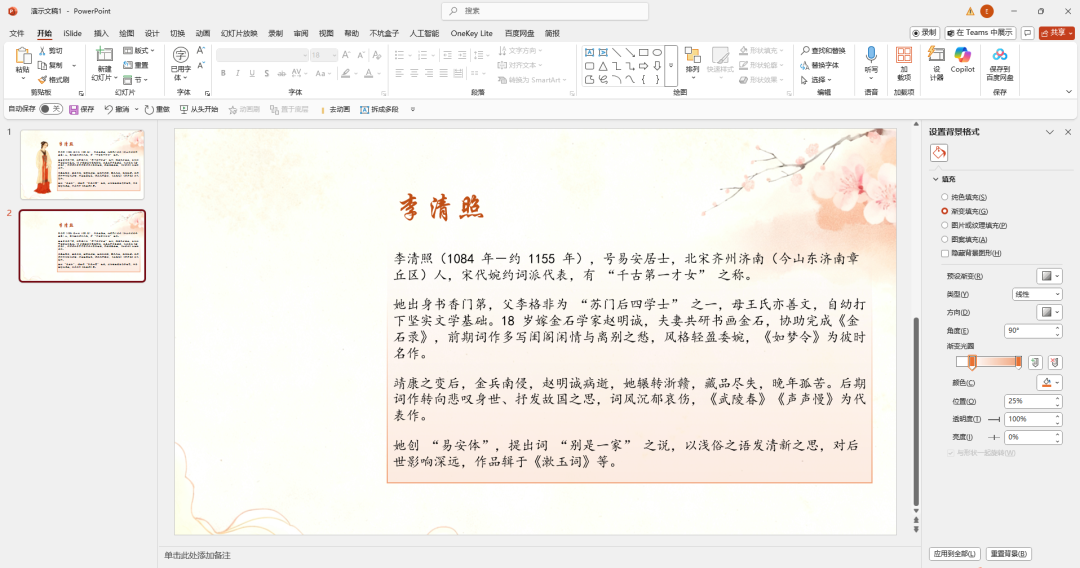Click the Save (保存) icon in quick toolbar
Viewport: 1080px width, 568px height.
tap(74, 109)
